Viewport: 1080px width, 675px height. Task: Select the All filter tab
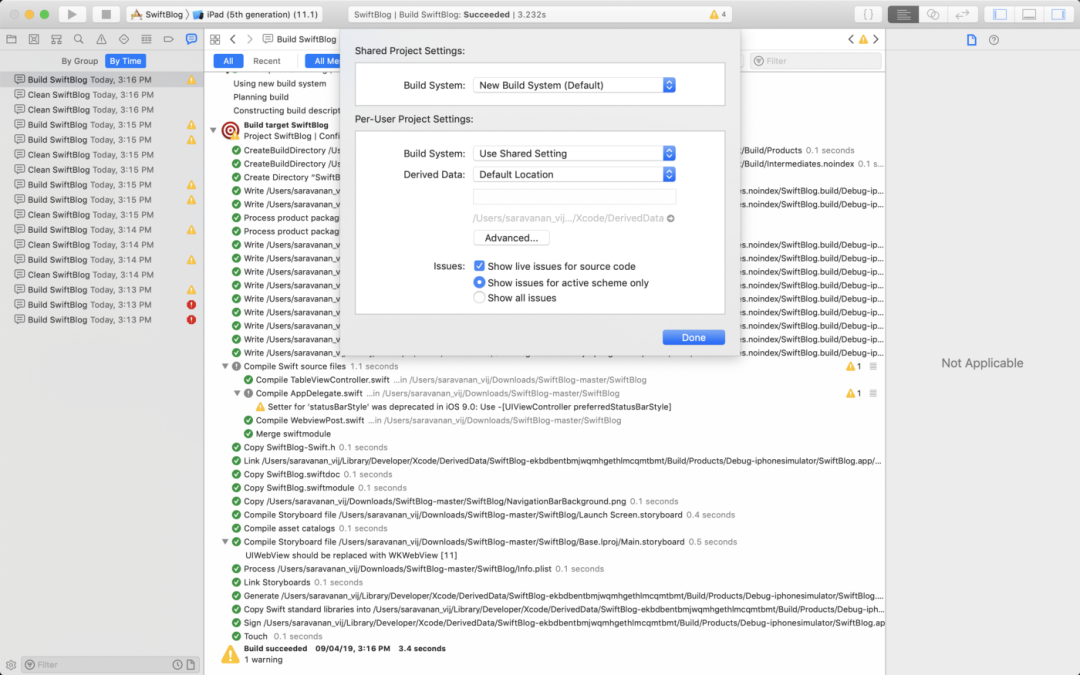[x=228, y=61]
